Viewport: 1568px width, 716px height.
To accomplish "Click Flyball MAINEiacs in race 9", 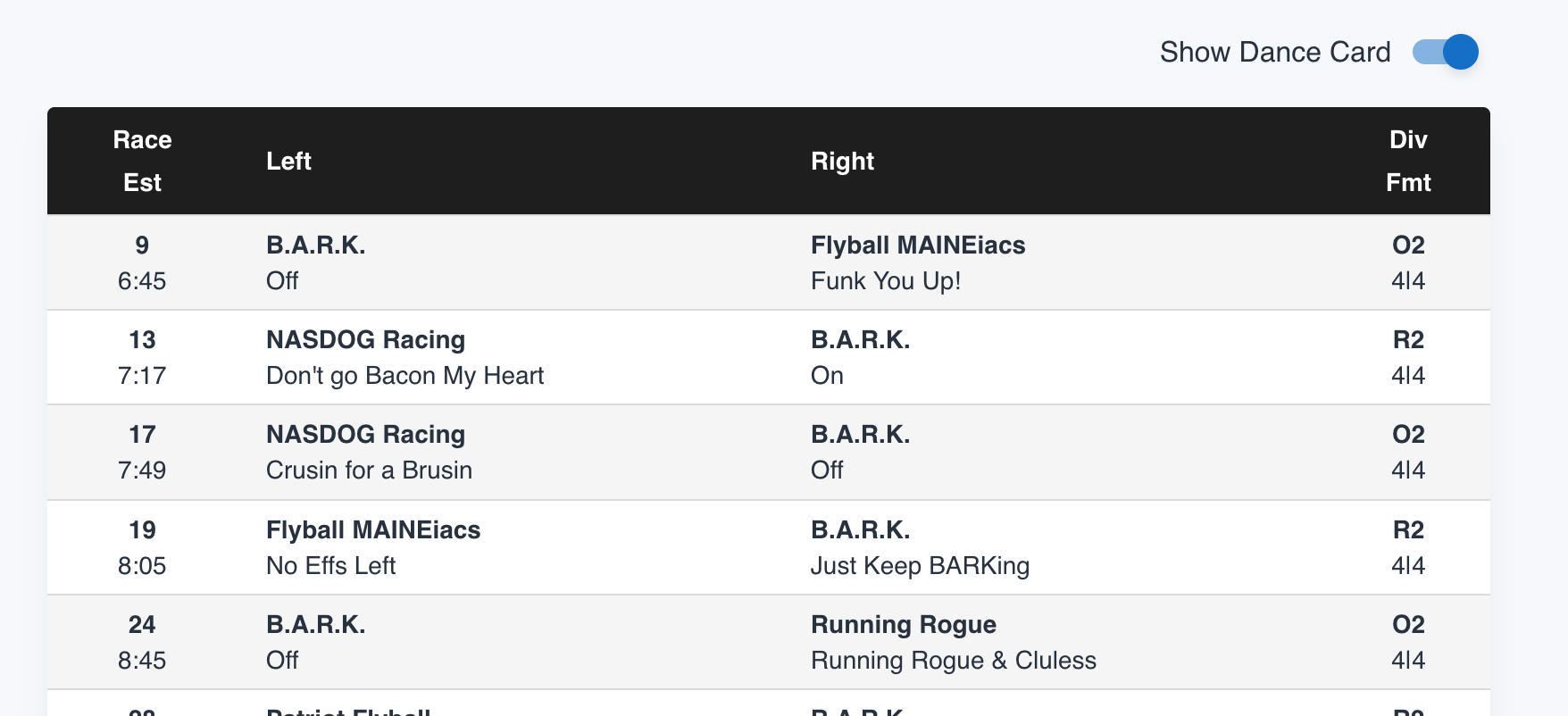I will (917, 246).
